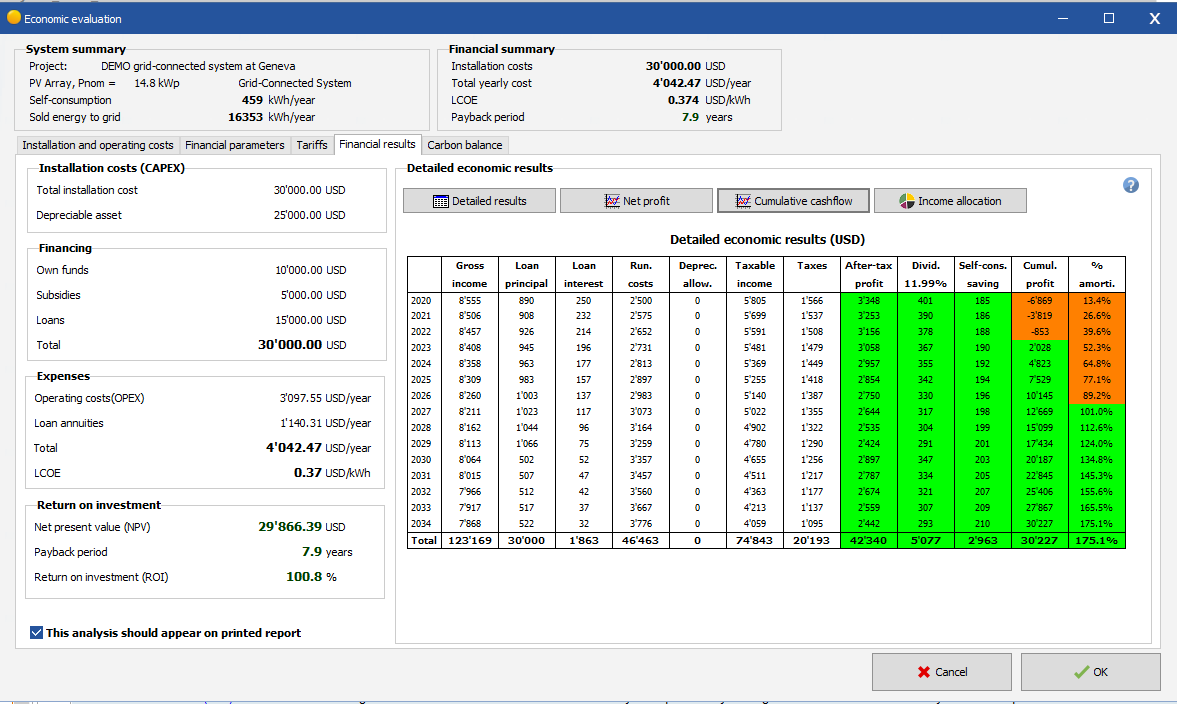
Task: Open the Detailed results table view
Action: coord(480,201)
